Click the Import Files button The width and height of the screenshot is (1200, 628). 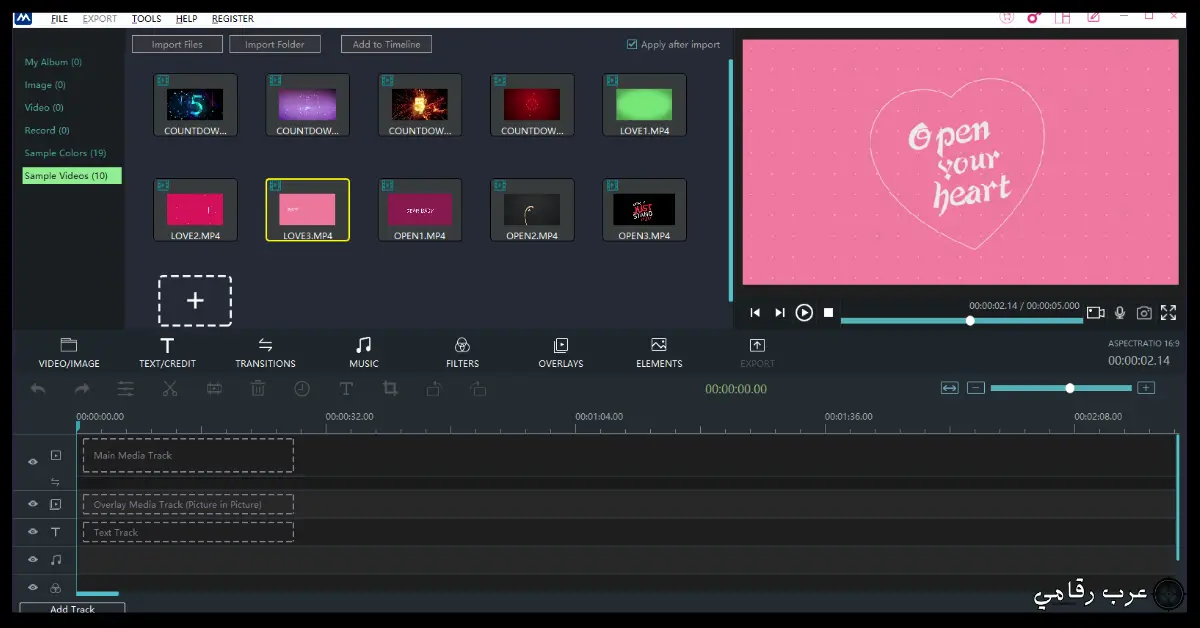(x=177, y=43)
